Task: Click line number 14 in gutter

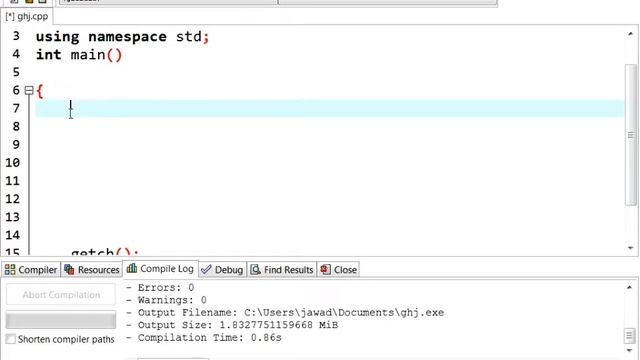Action: pyautogui.click(x=13, y=235)
